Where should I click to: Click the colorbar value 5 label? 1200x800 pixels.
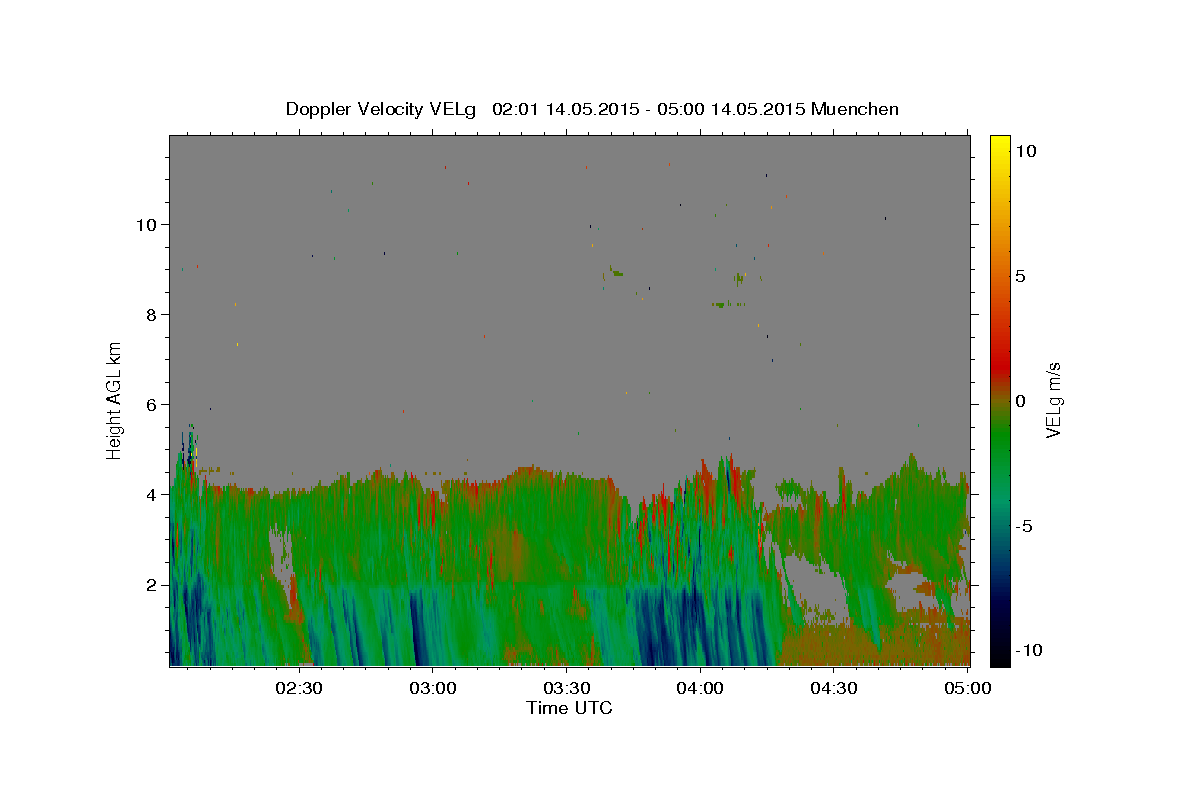pyautogui.click(x=1020, y=276)
